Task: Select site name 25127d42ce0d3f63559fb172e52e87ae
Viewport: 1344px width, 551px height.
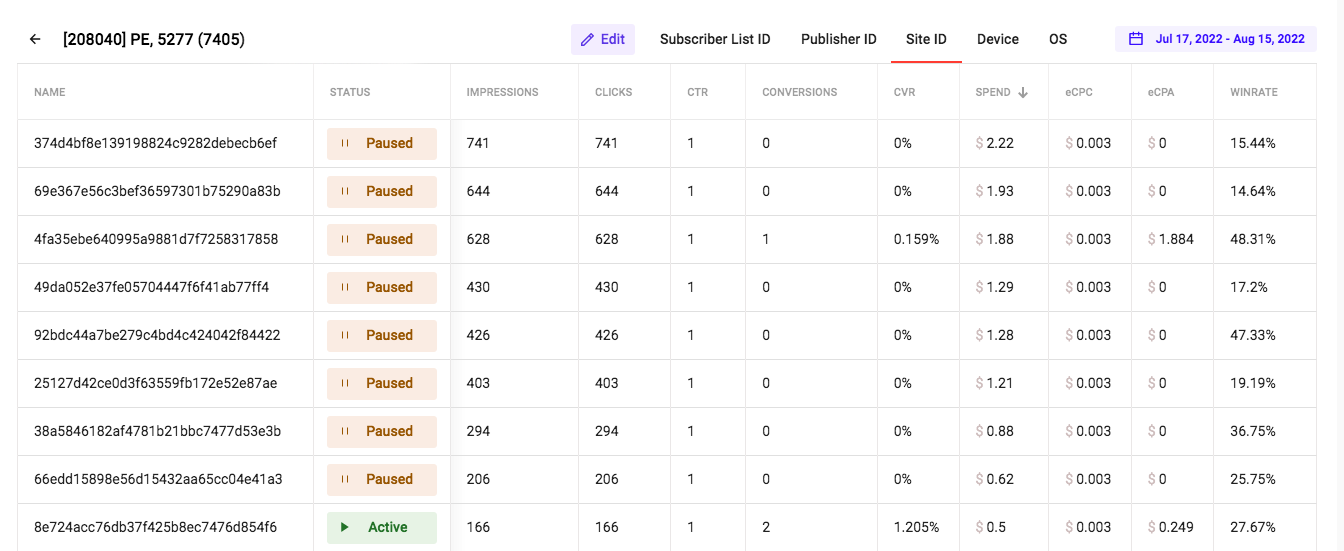Action: tap(156, 383)
